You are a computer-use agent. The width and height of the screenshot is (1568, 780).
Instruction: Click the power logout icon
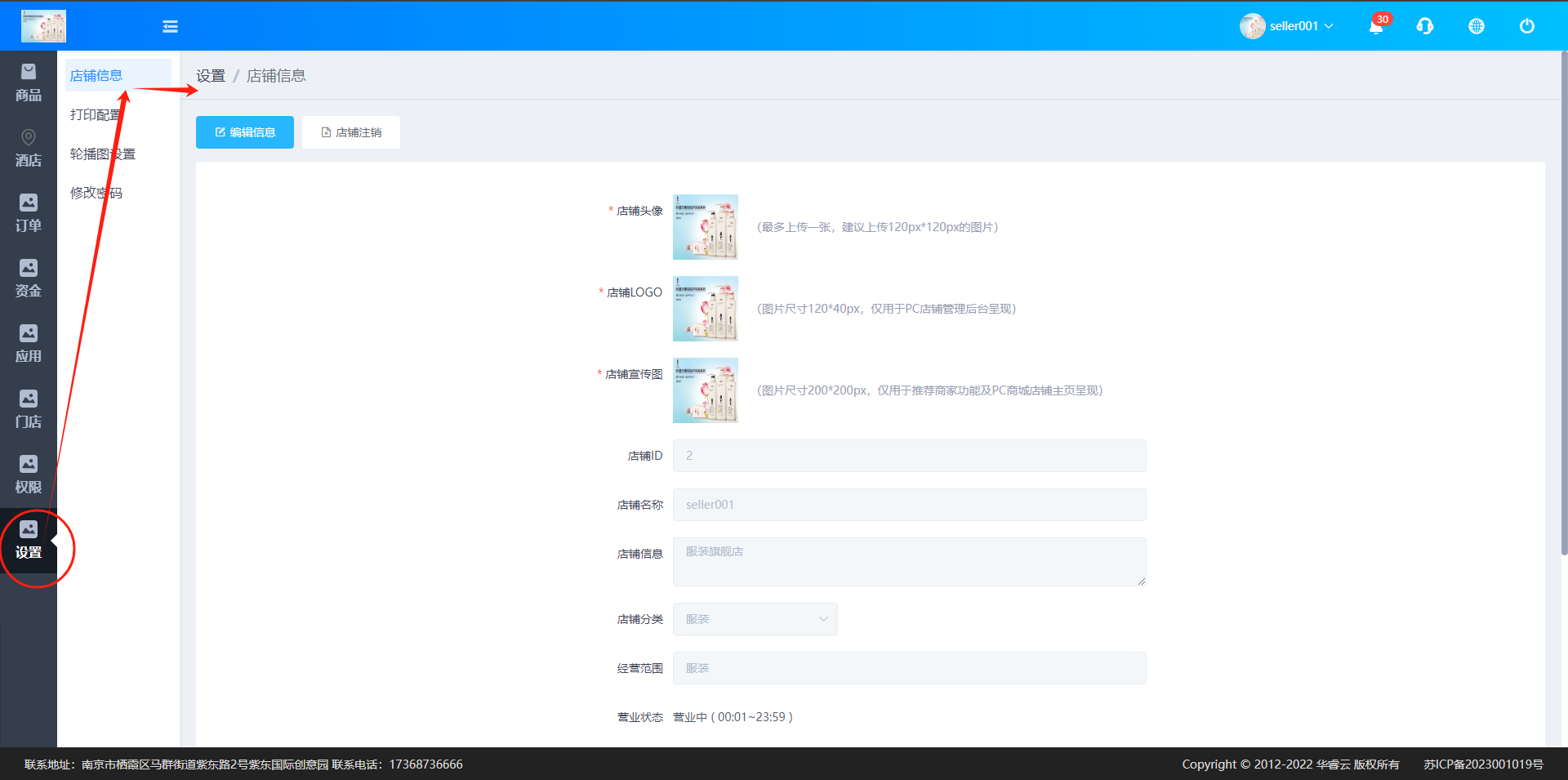(x=1526, y=26)
